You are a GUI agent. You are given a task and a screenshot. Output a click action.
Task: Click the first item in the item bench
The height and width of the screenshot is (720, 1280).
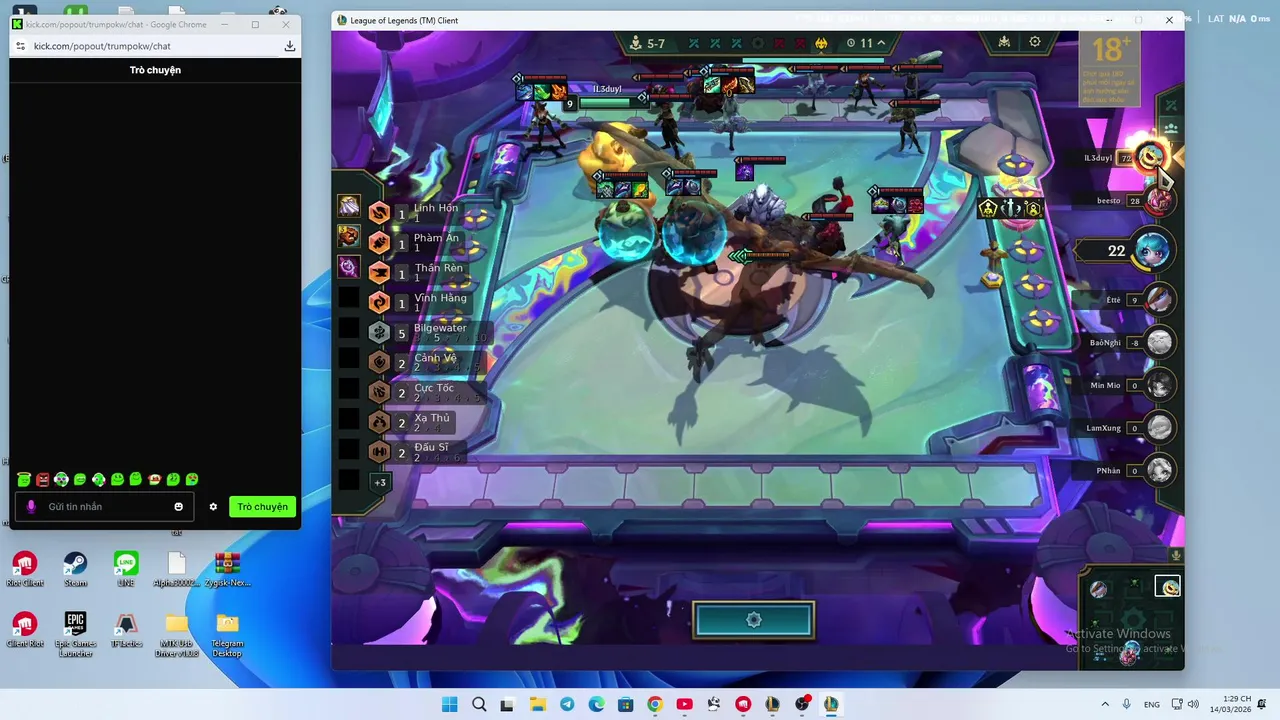(348, 206)
